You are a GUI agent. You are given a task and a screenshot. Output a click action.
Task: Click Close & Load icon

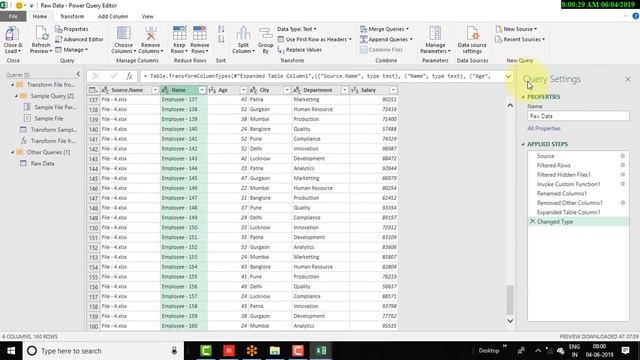pos(12,34)
